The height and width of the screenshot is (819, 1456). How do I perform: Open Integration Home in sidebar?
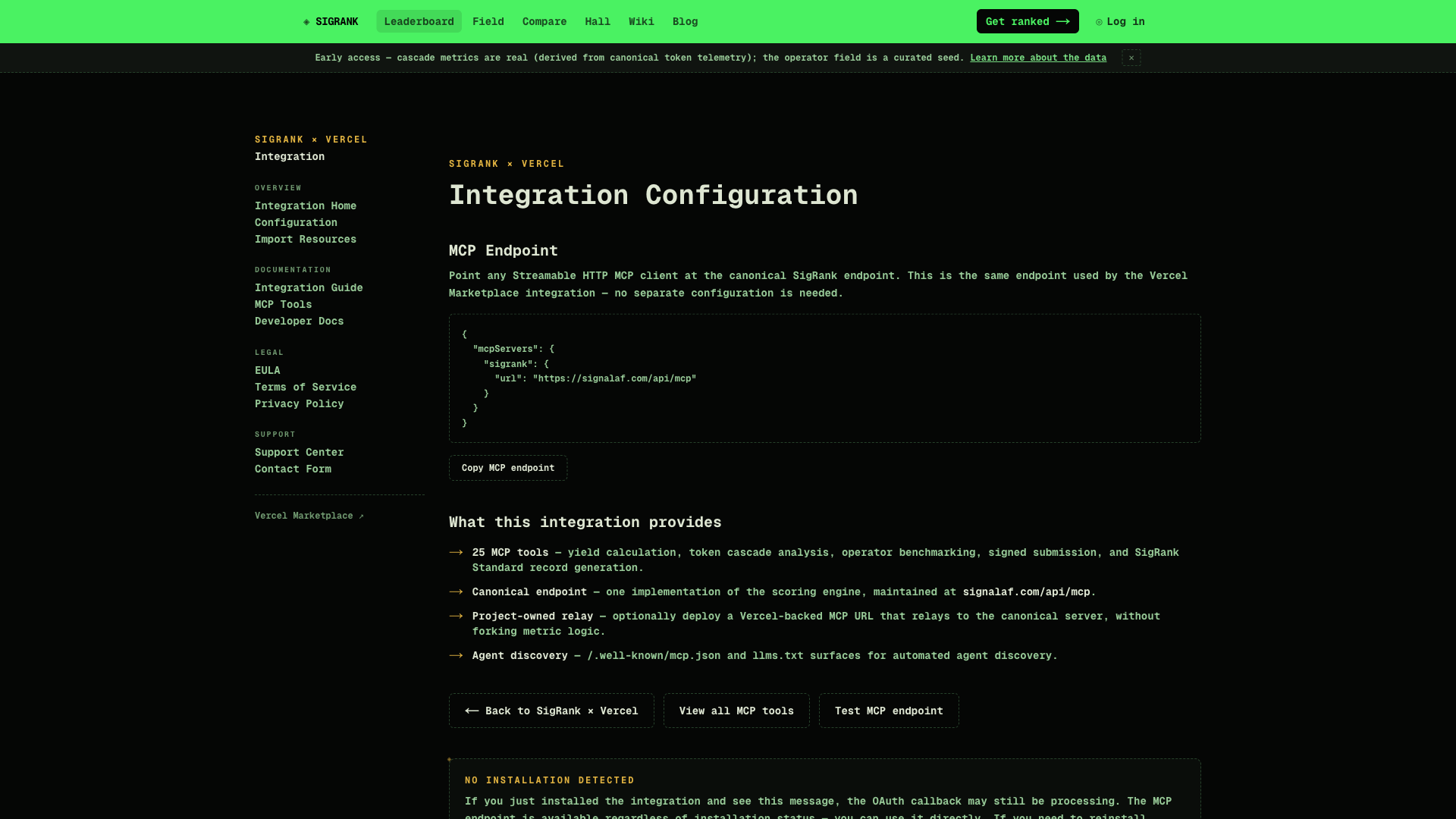(306, 206)
